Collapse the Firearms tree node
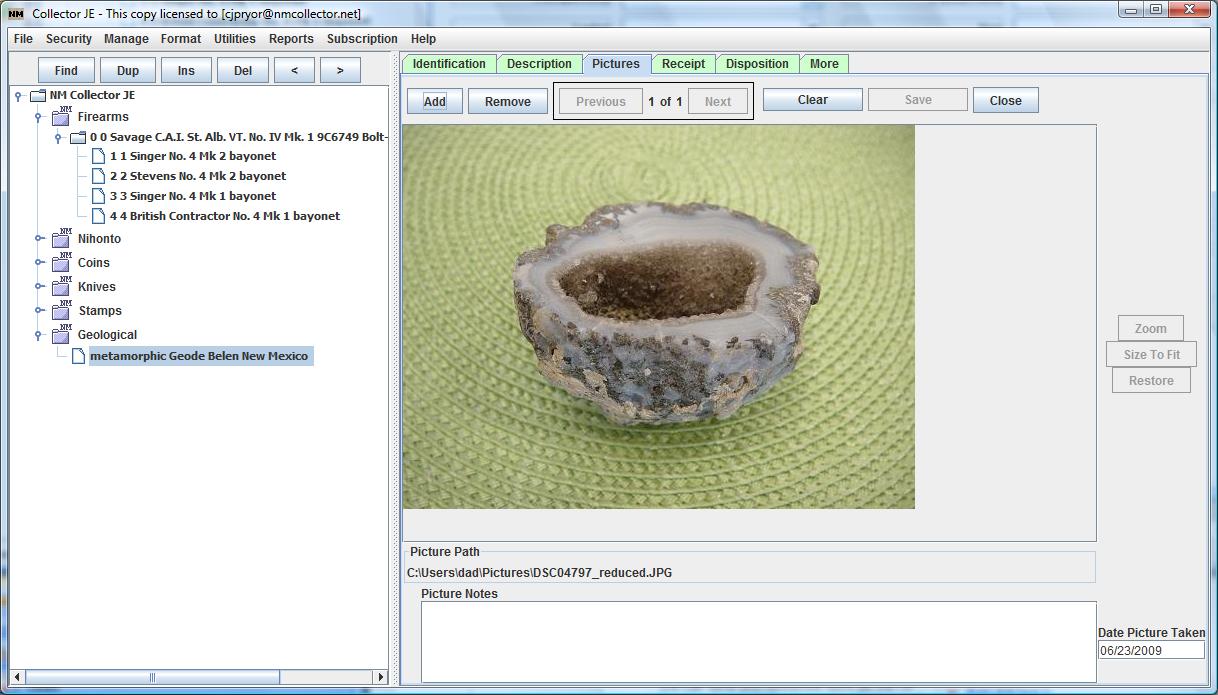The image size is (1218, 695). (39, 117)
